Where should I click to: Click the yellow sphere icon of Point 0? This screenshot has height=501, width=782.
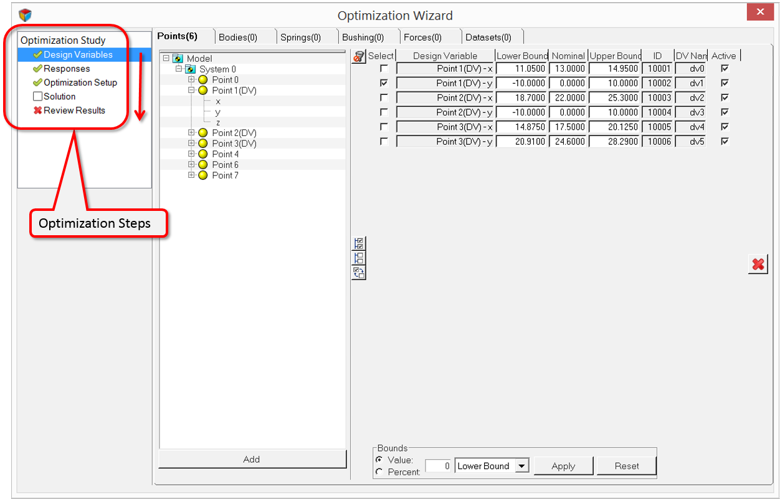click(x=203, y=80)
